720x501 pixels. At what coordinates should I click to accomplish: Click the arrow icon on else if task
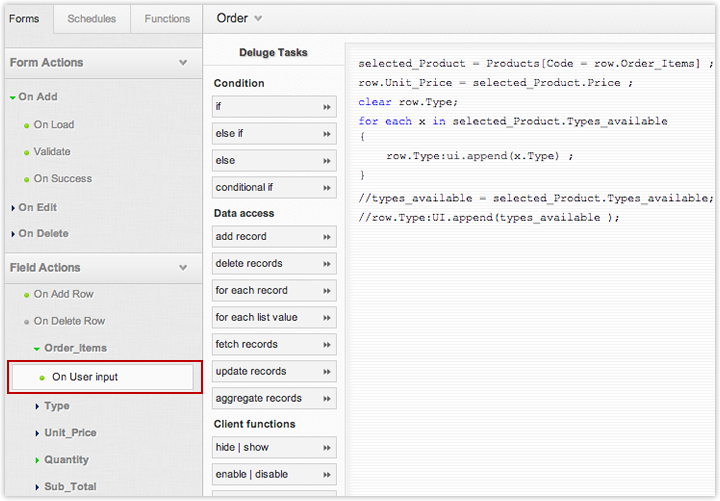click(326, 133)
